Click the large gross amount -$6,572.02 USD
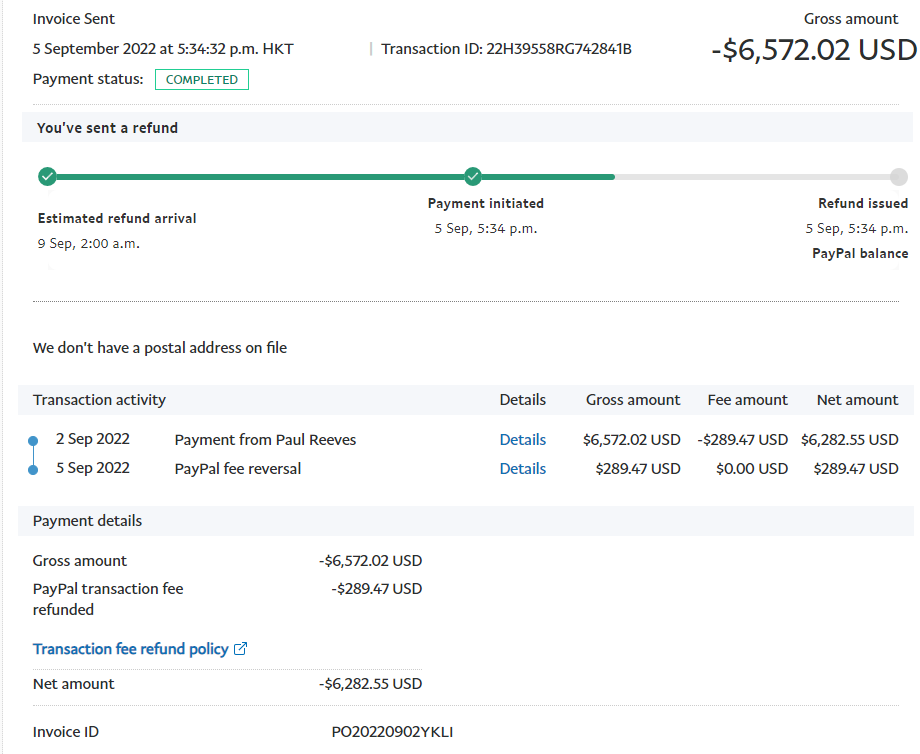 pos(813,50)
